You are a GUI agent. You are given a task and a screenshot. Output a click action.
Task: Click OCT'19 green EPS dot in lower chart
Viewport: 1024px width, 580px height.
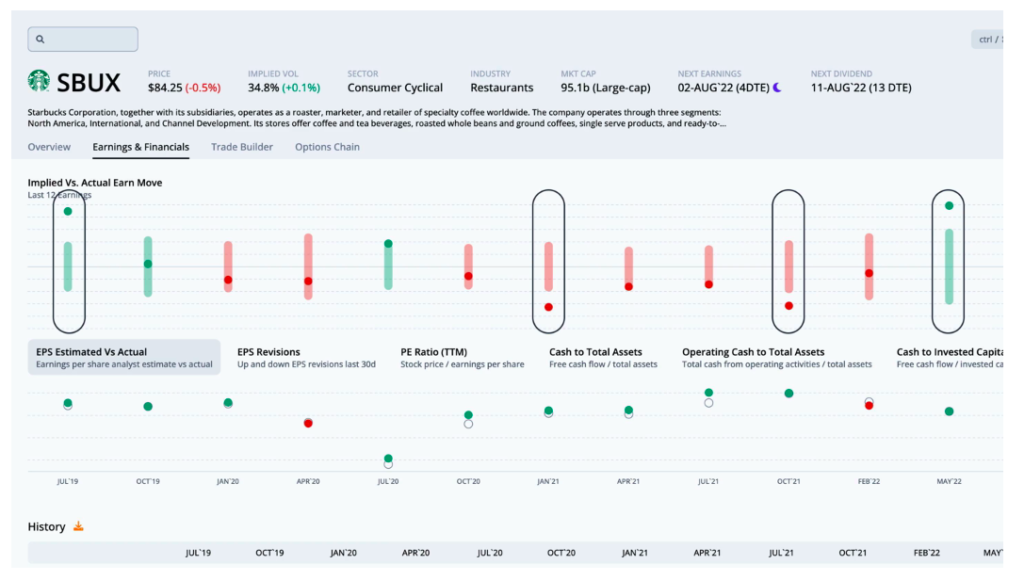pyautogui.click(x=148, y=406)
